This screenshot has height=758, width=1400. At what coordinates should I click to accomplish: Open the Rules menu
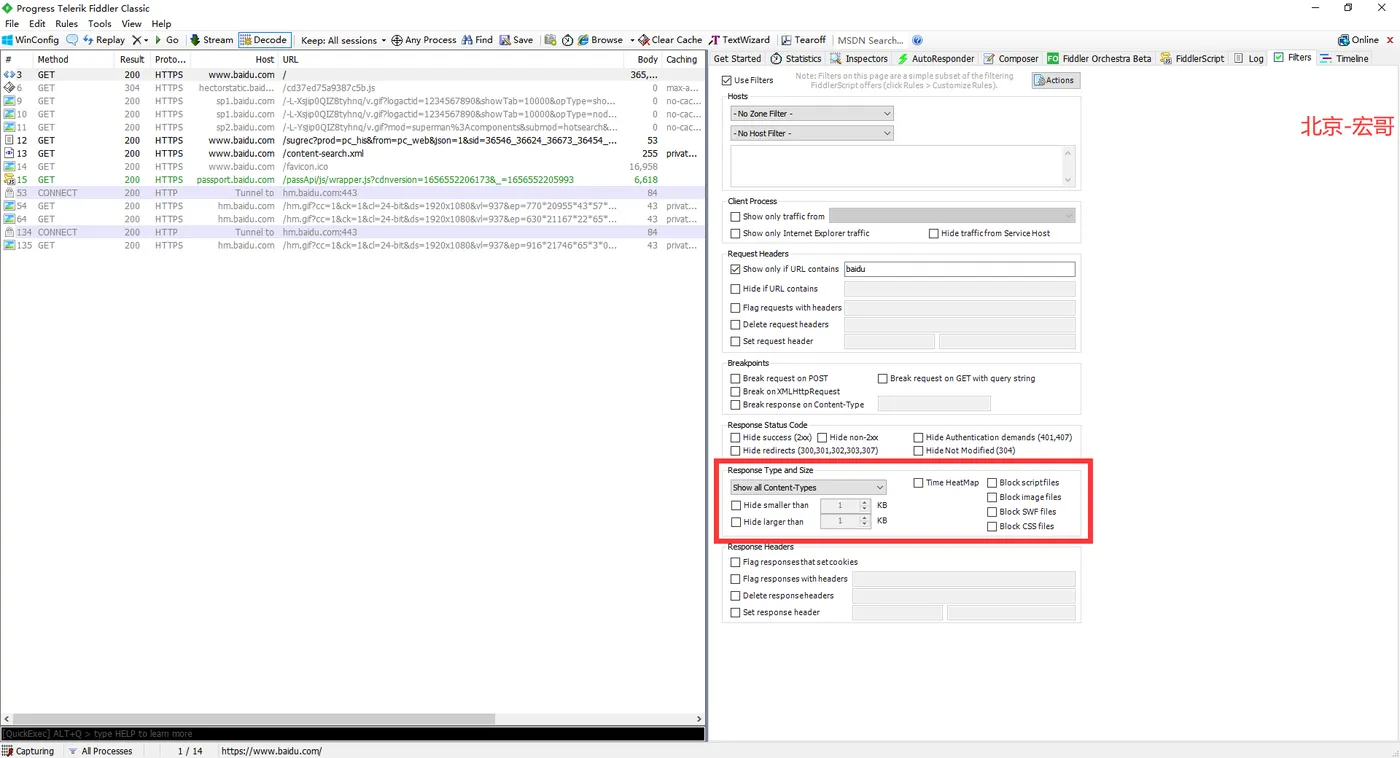pos(67,23)
